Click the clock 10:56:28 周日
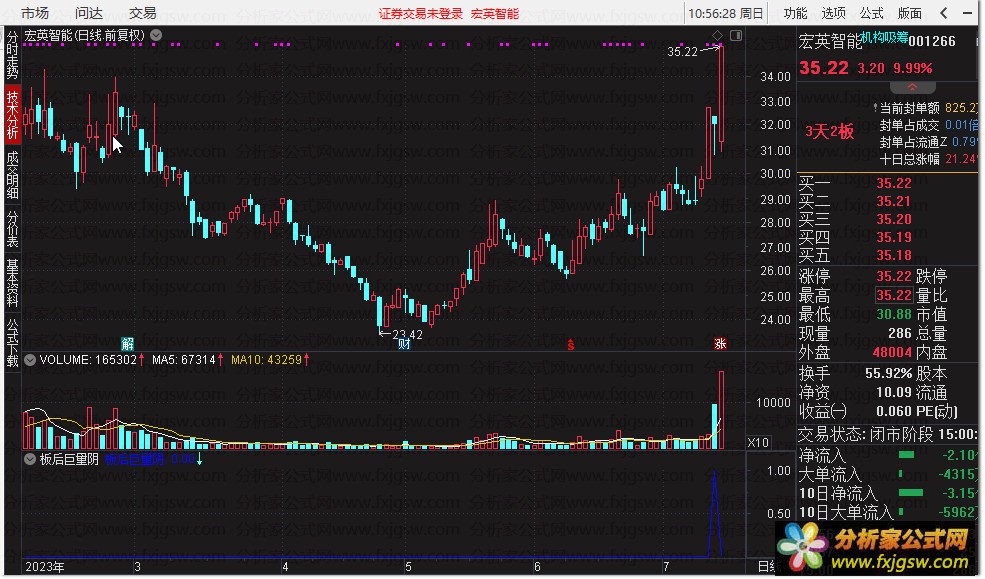 pos(726,13)
